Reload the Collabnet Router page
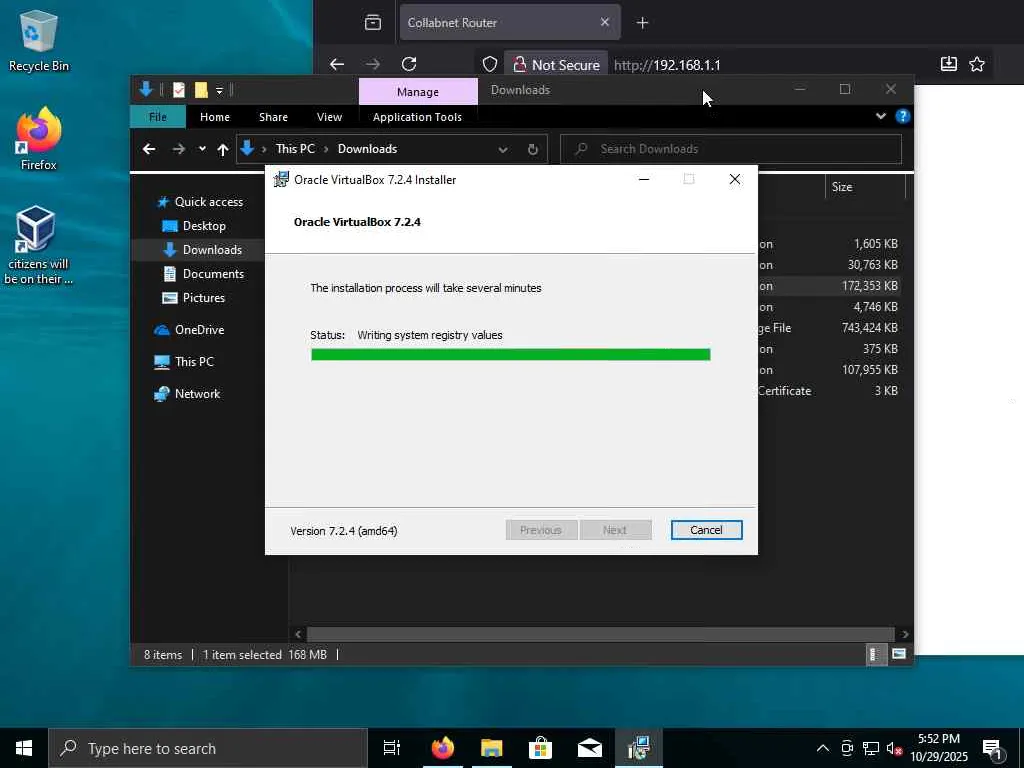The image size is (1024, 768). [409, 64]
